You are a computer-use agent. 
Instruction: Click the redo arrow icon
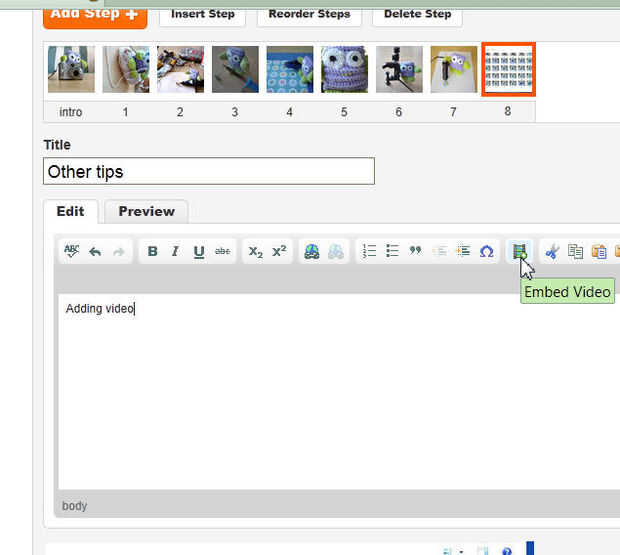[x=119, y=251]
